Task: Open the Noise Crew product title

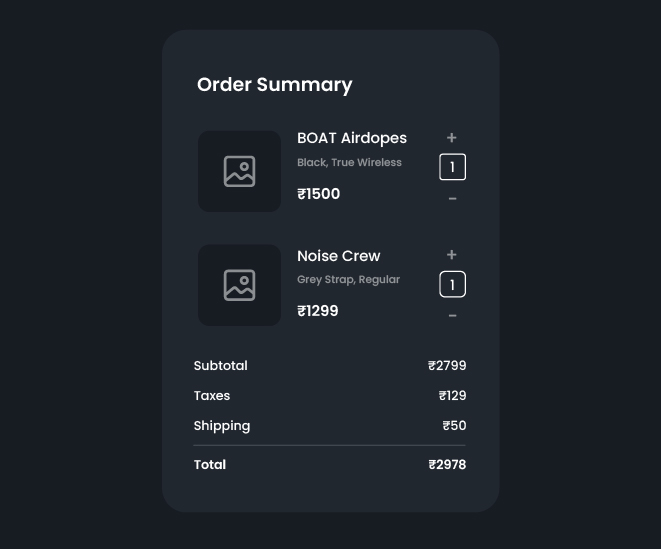Action: coord(339,256)
